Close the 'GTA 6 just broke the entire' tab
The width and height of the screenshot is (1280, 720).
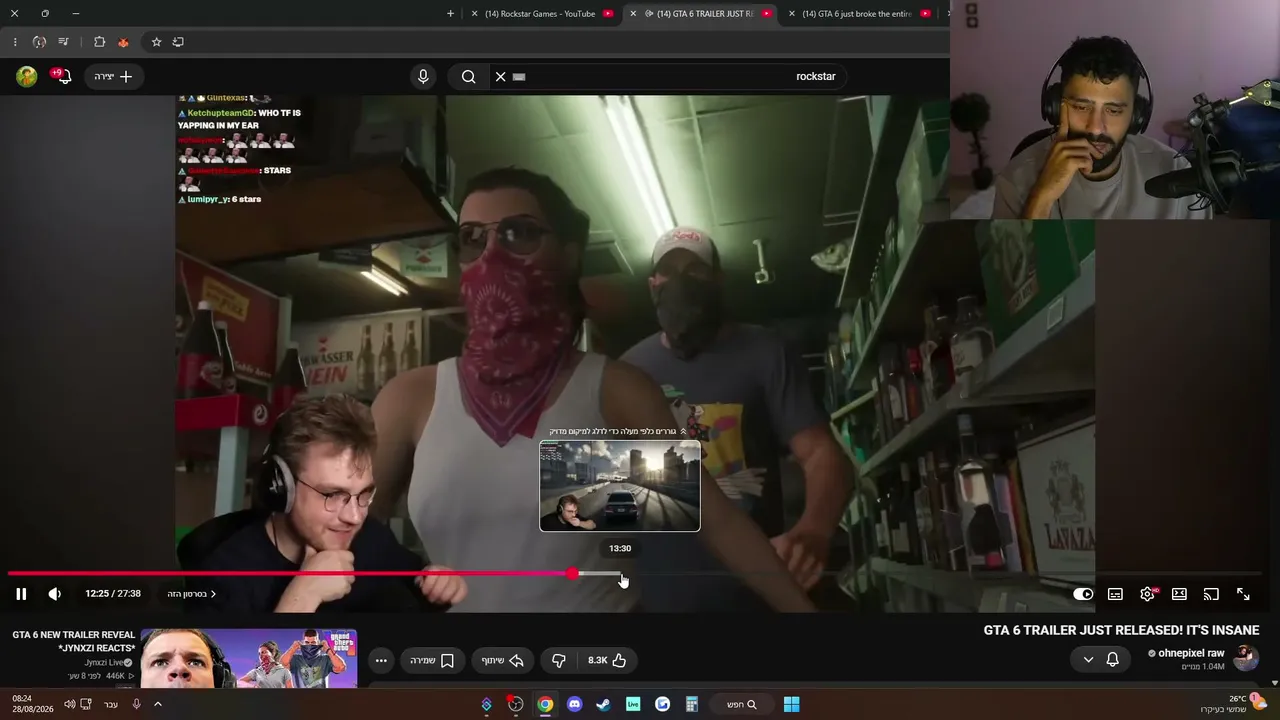point(792,14)
